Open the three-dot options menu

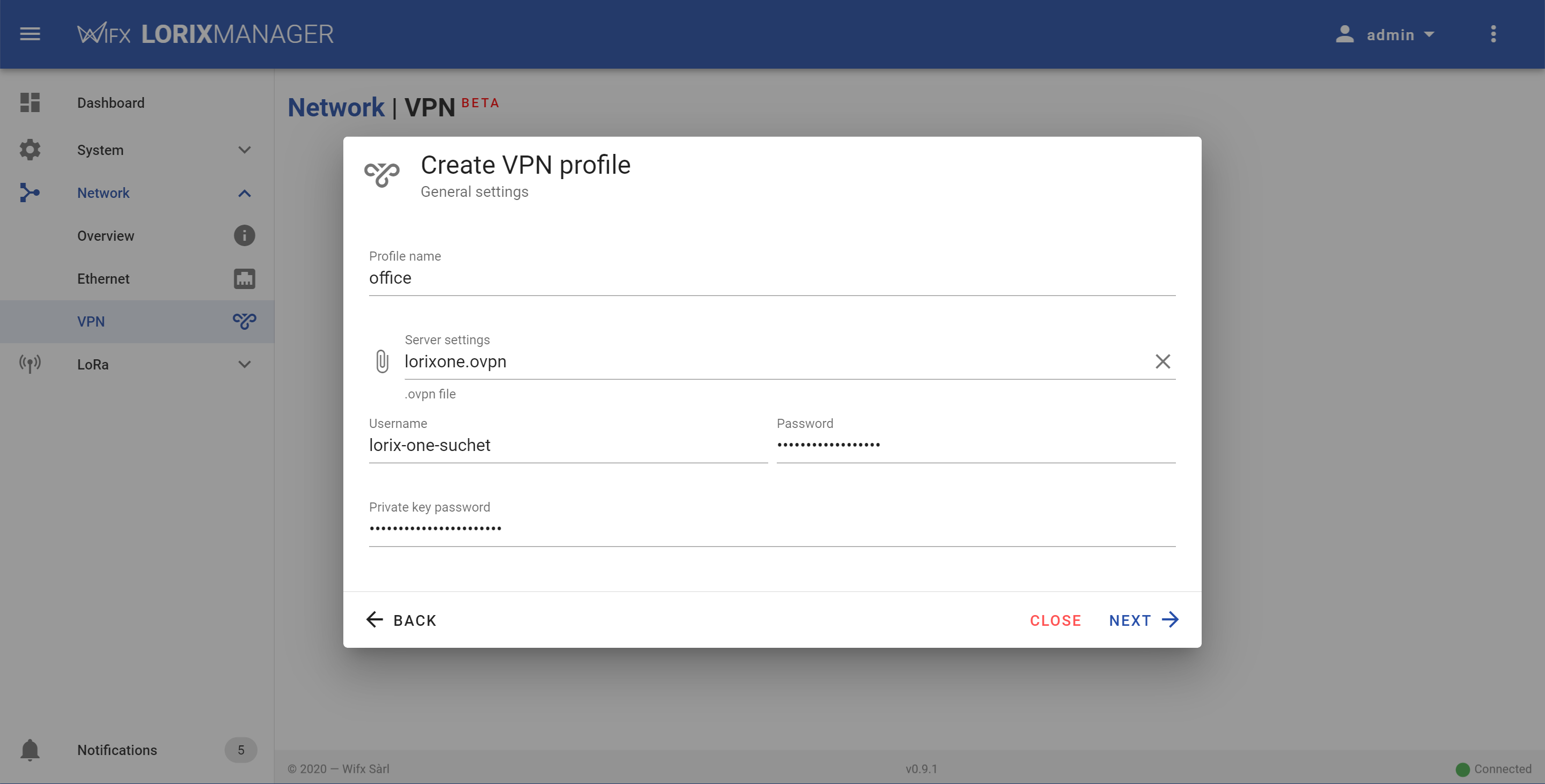point(1493,34)
